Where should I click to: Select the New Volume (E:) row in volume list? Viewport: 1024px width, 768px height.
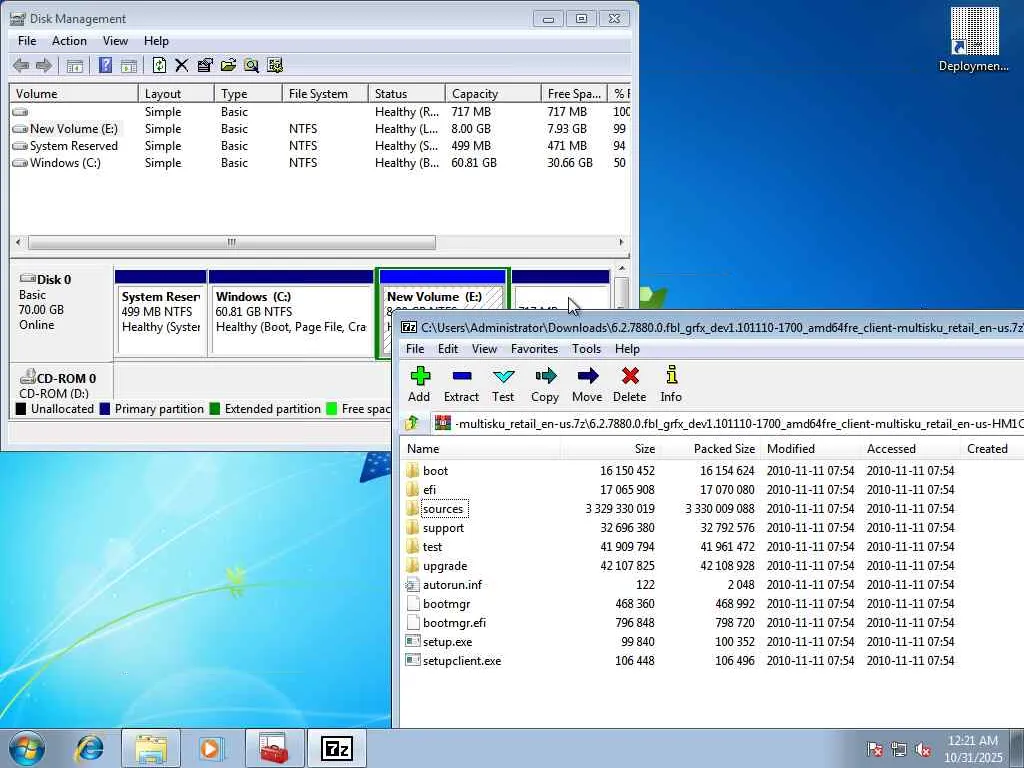click(320, 129)
